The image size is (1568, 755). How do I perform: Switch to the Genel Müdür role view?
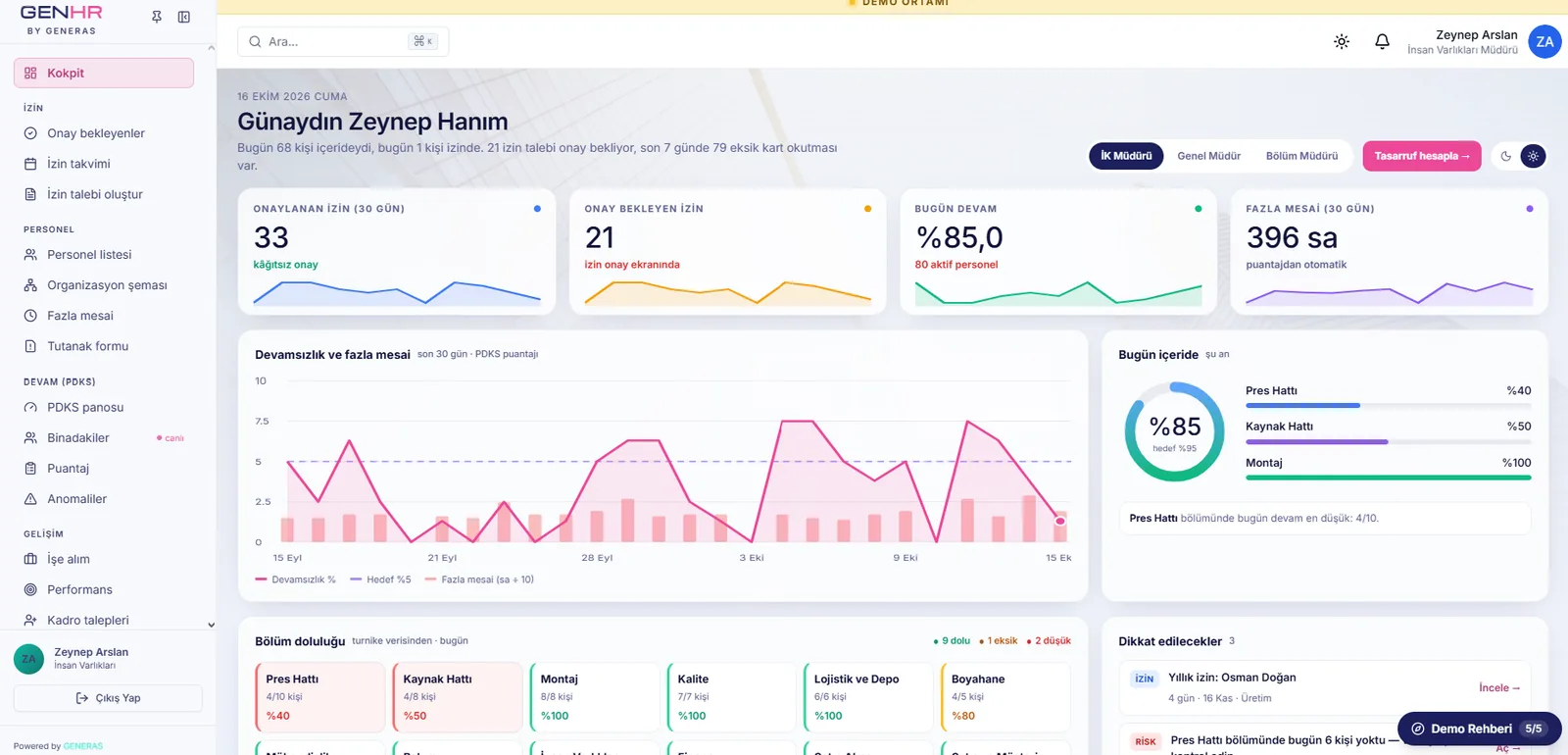[1208, 156]
